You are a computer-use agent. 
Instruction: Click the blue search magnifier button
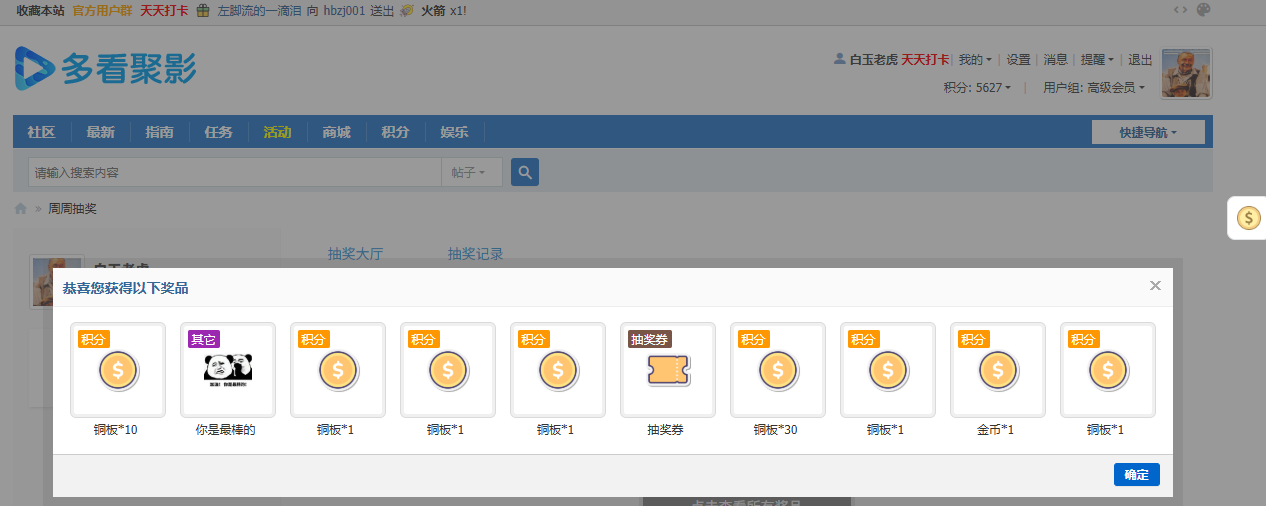[x=525, y=172]
